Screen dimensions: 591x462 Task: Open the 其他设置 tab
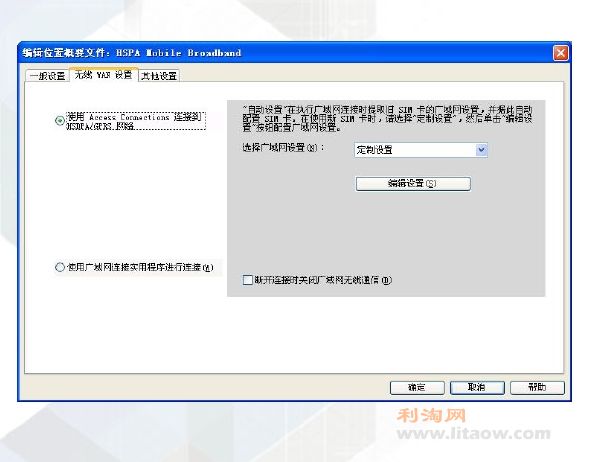[159, 76]
